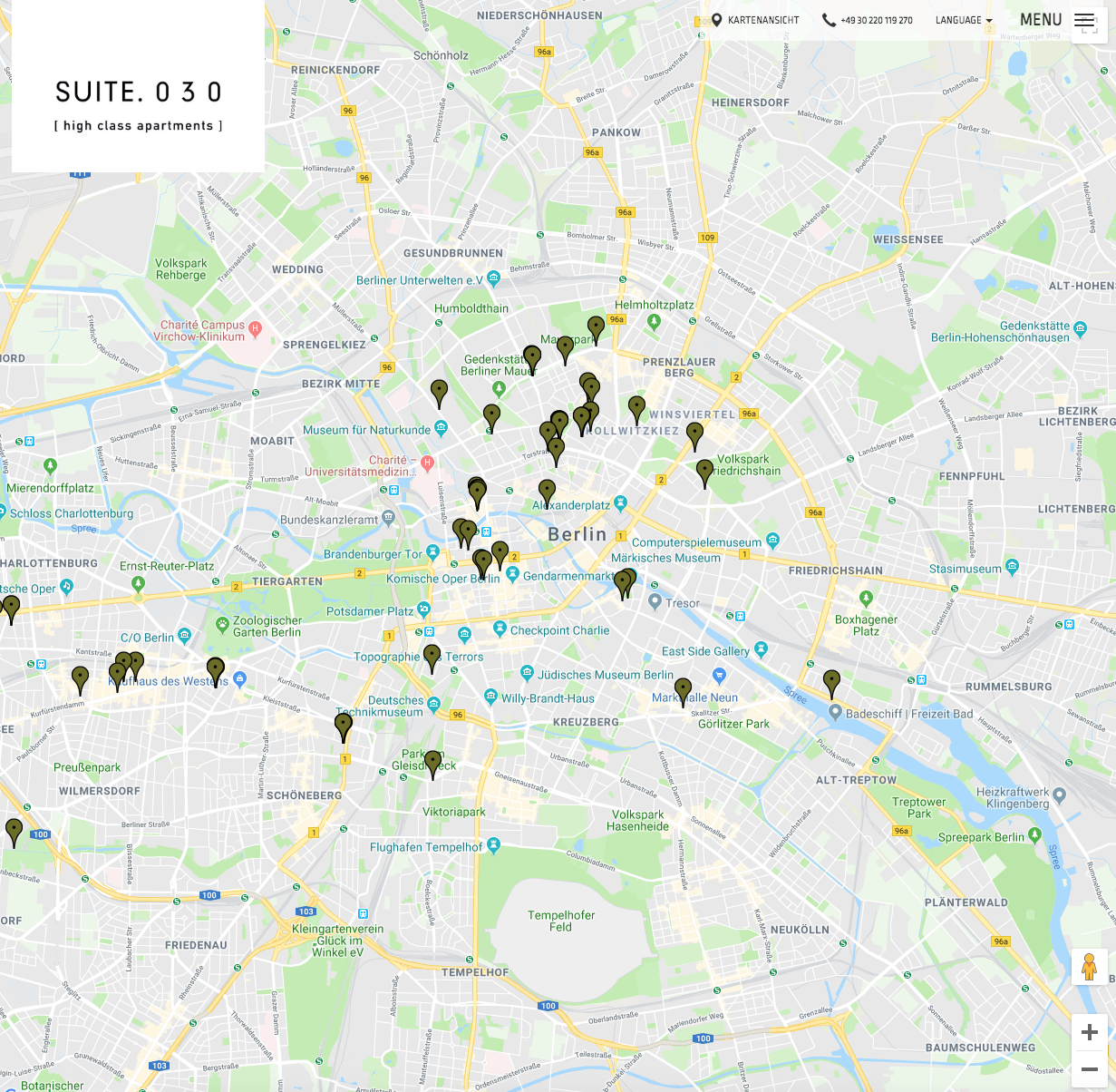Click the Museum für Naturkunde icon
The height and width of the screenshot is (1092, 1116).
click(442, 428)
